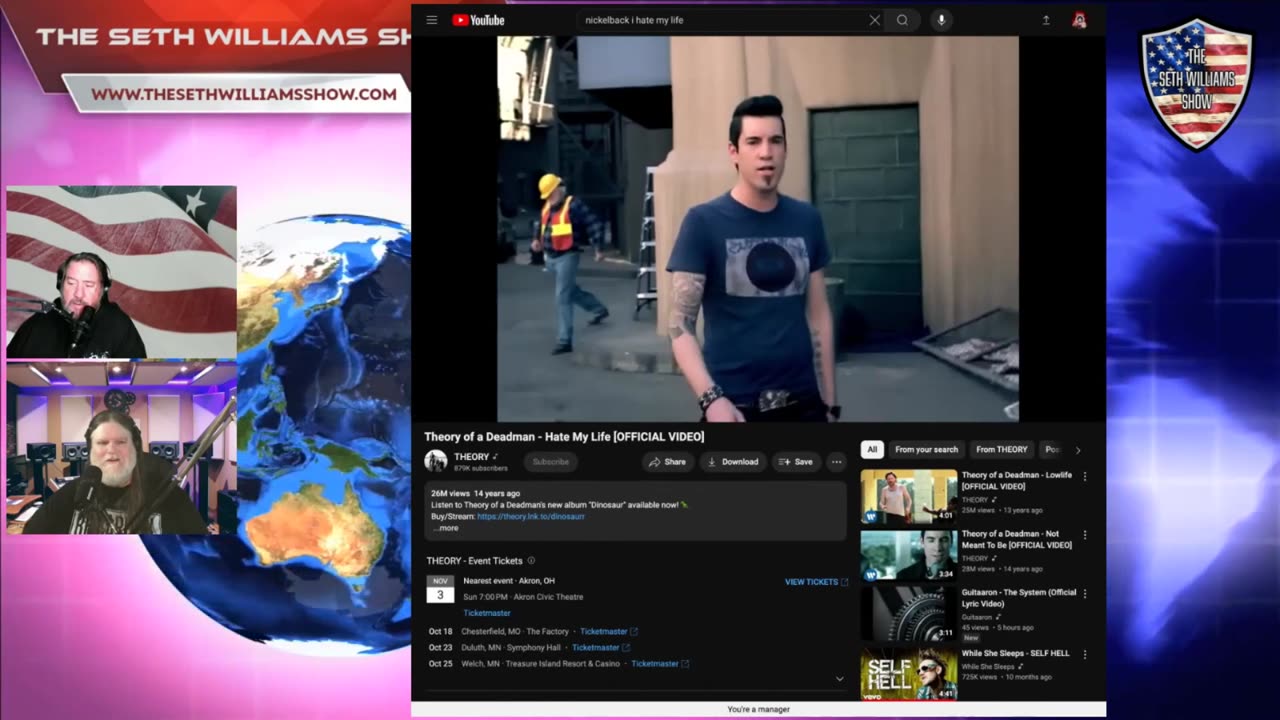Start voice search with microphone icon
The height and width of the screenshot is (720, 1280).
pyautogui.click(x=941, y=20)
